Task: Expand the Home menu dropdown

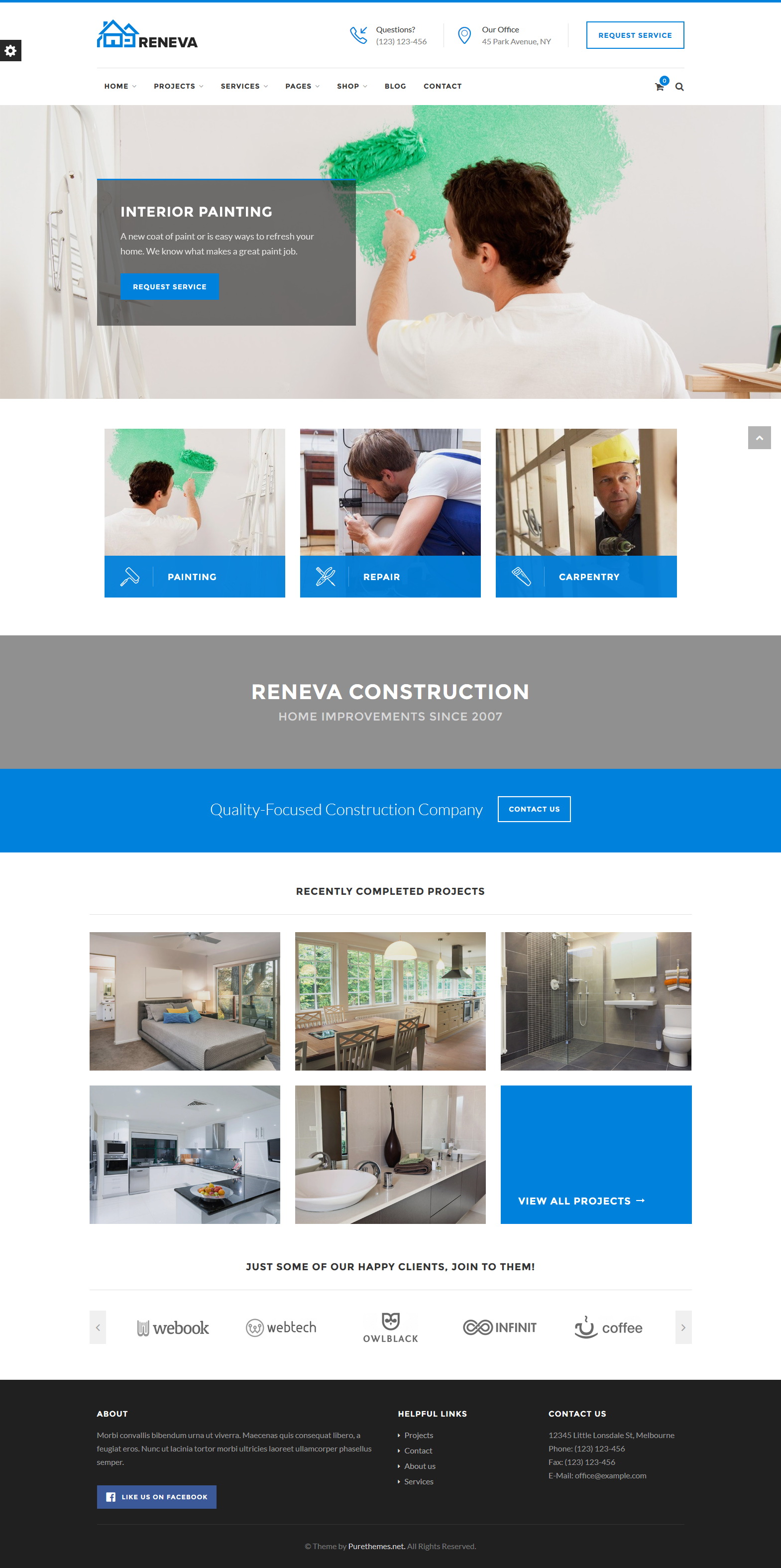Action: click(120, 87)
